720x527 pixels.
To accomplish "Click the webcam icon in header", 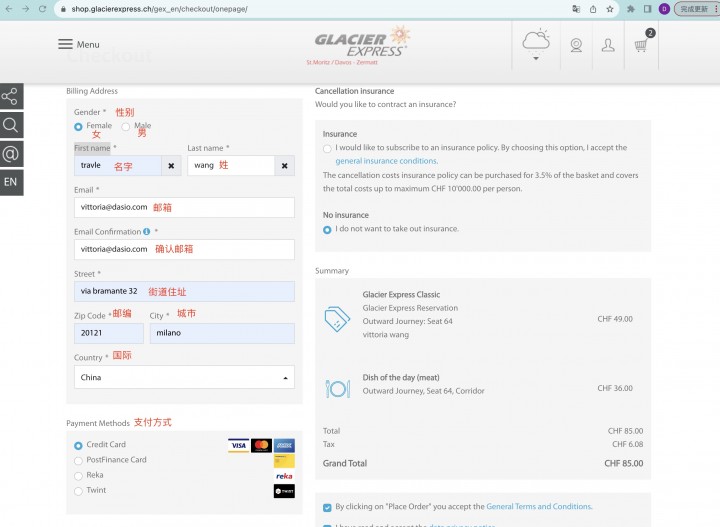I will [x=576, y=45].
